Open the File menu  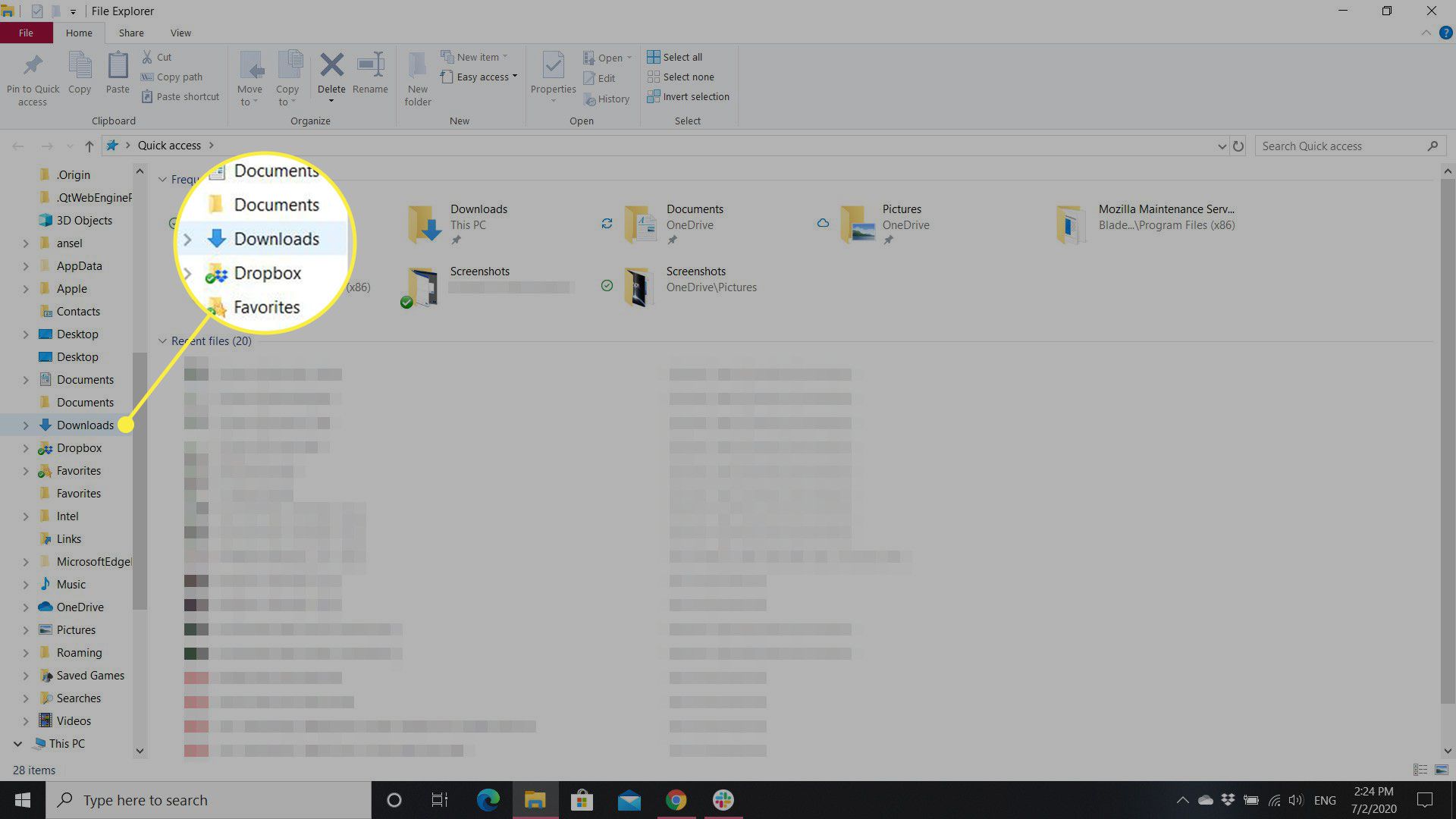tap(26, 33)
